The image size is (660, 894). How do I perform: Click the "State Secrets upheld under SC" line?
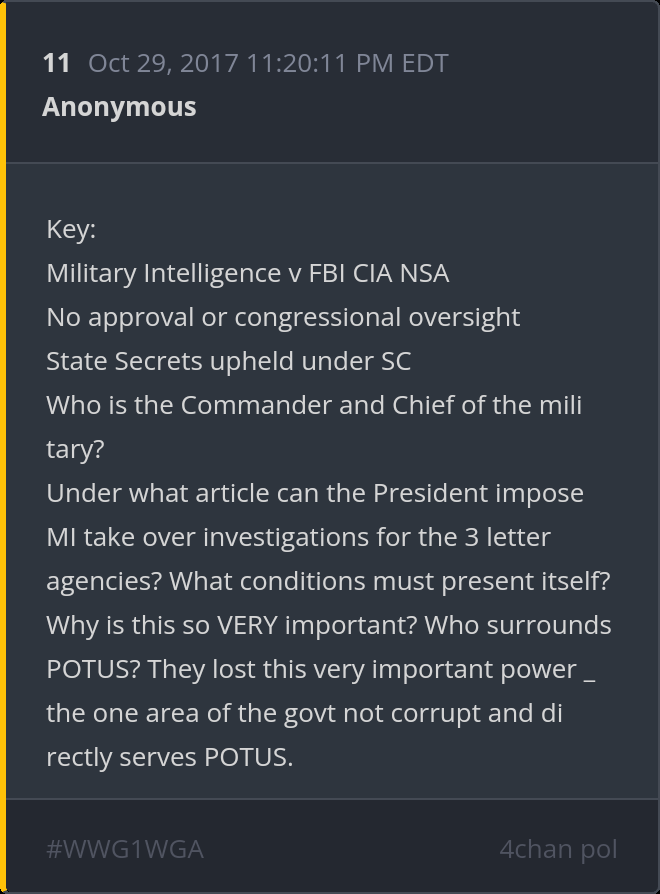(228, 361)
